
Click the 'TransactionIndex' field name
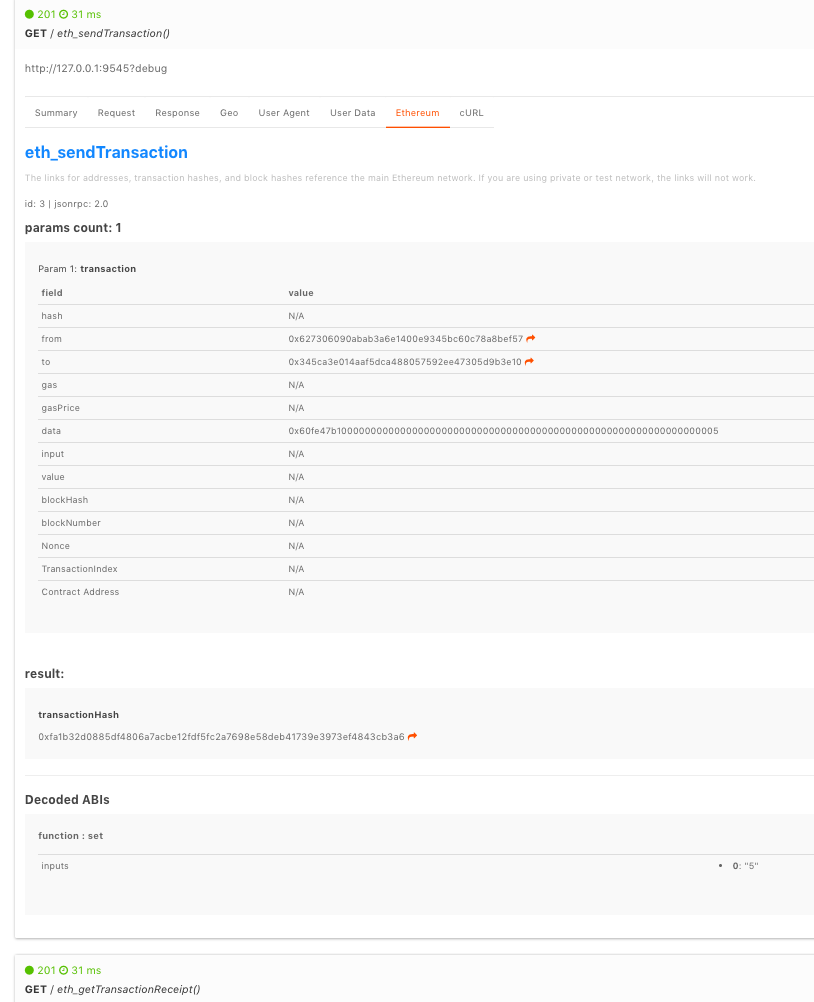coord(79,569)
